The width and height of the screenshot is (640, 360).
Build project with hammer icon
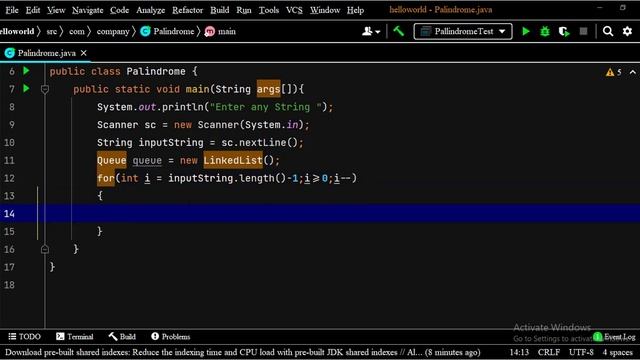[398, 31]
